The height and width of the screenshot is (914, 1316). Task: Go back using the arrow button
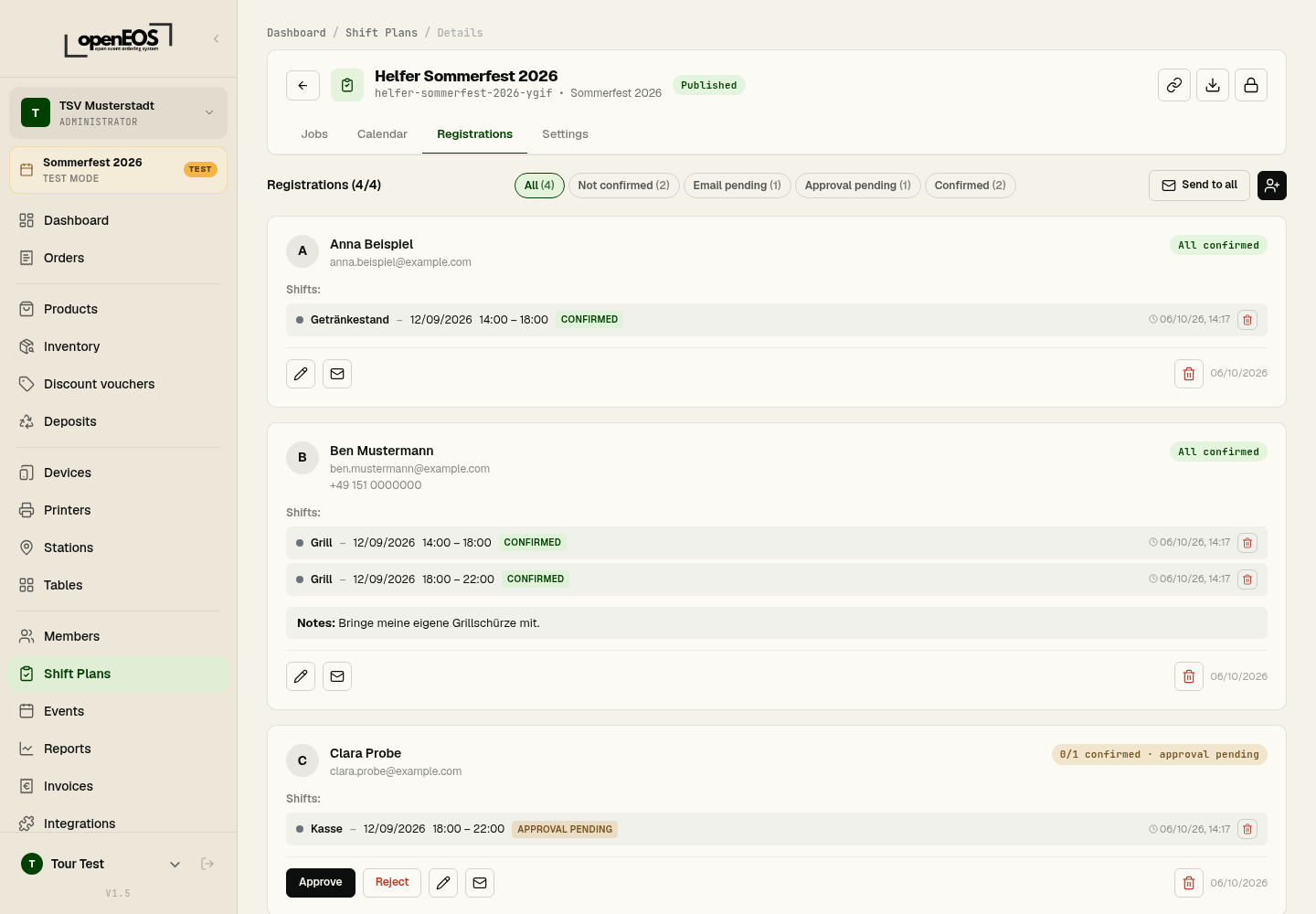tap(302, 85)
